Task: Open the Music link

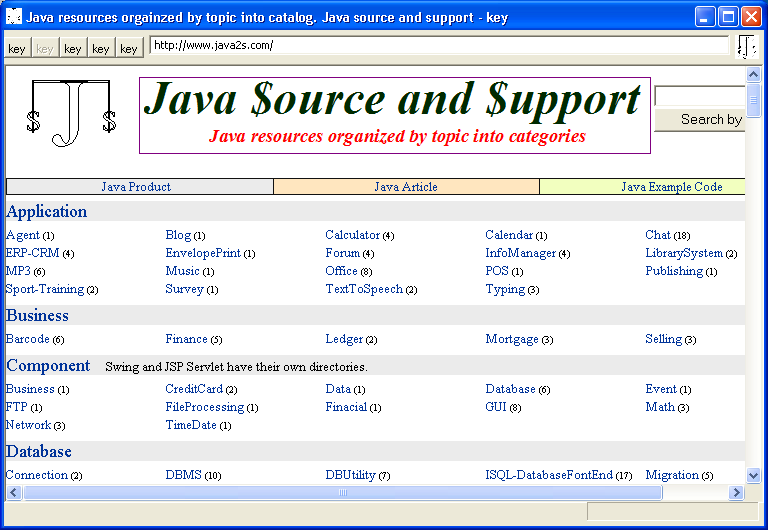Action: coord(182,271)
